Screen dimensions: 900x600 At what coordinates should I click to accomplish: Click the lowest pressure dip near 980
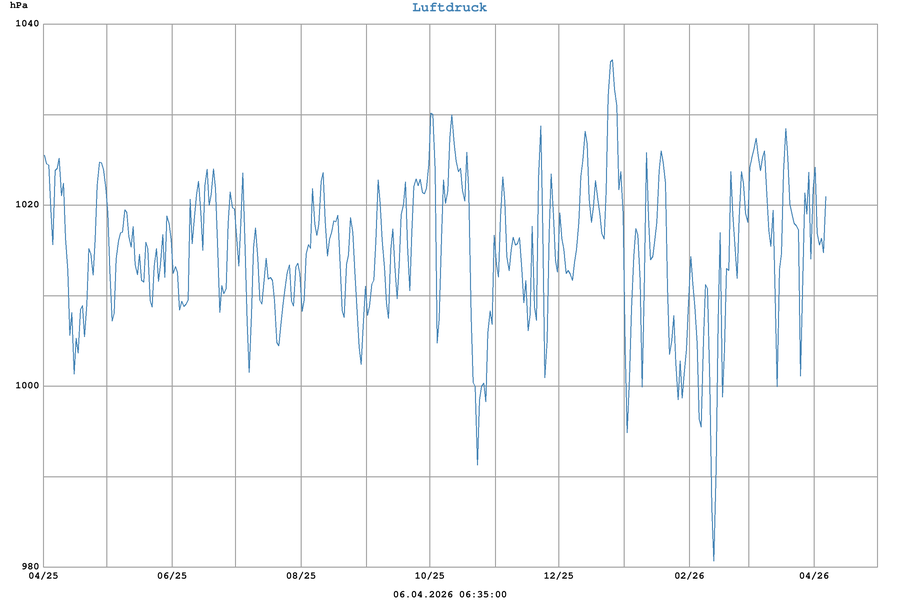(x=714, y=560)
